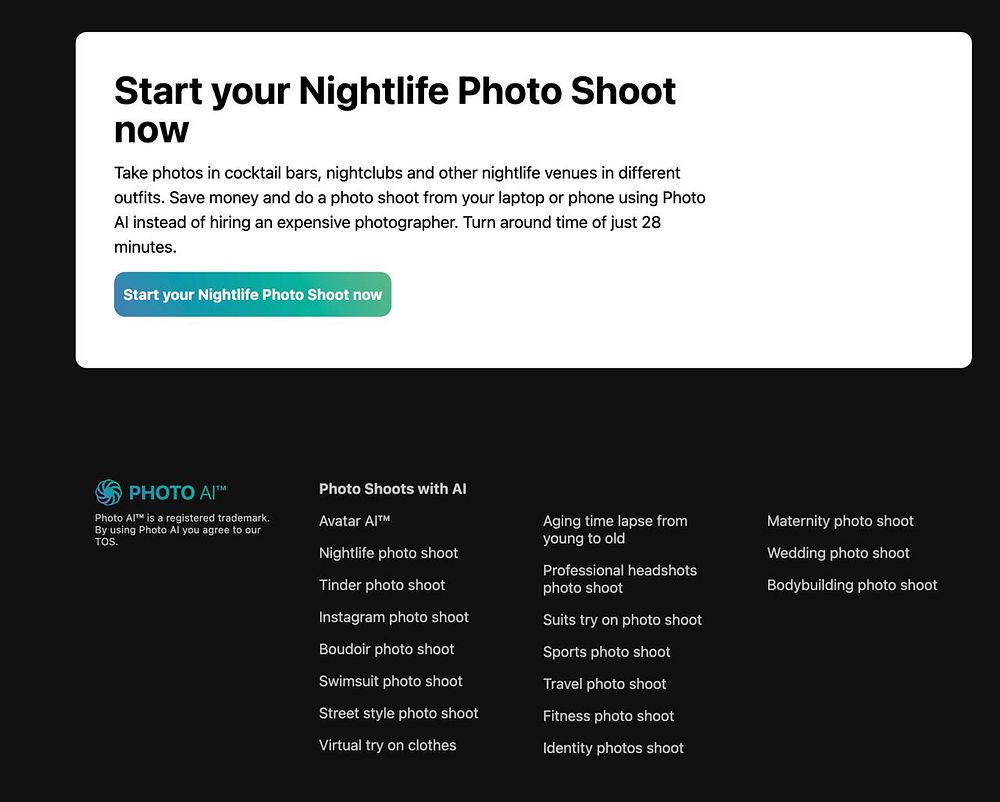Click the green Start your Nightlife Photo Shoot now button

[x=253, y=295]
